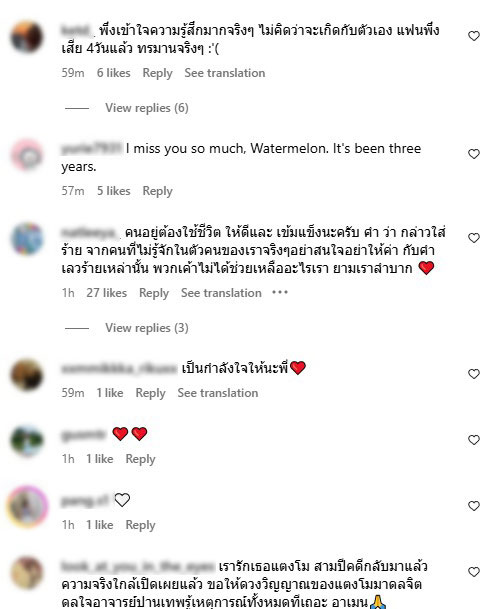The width and height of the screenshot is (490, 609).
Task: Reply to the Watermelon comment
Action: [157, 191]
